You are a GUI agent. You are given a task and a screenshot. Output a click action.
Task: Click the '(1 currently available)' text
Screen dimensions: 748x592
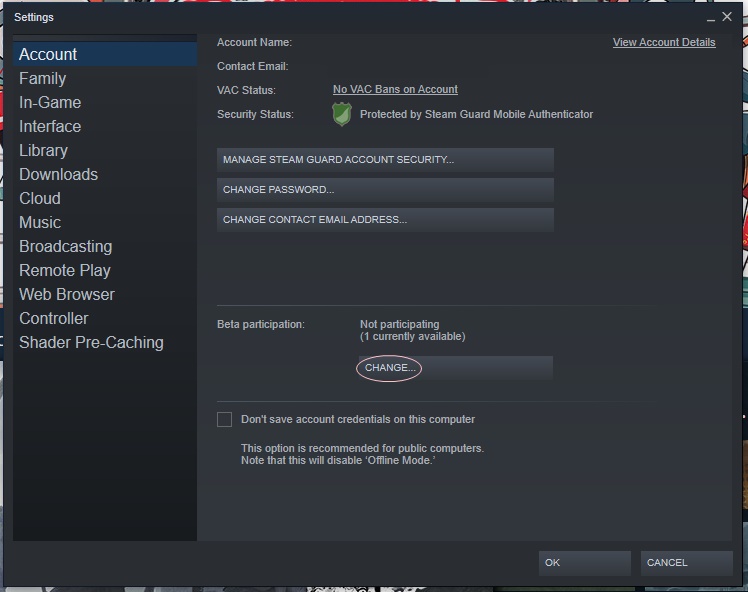pos(413,337)
